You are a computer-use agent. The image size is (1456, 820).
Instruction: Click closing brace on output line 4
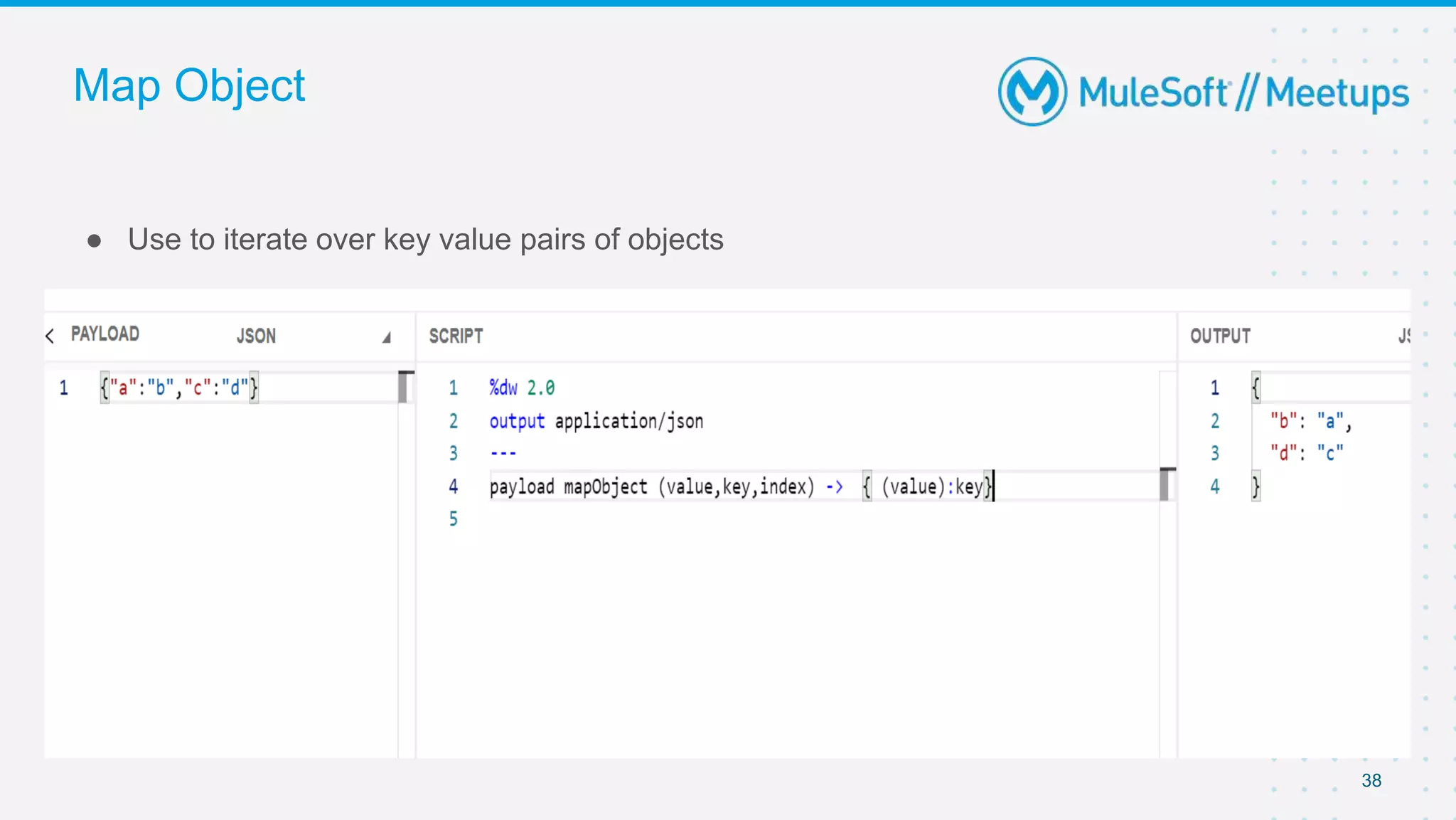[1256, 486]
